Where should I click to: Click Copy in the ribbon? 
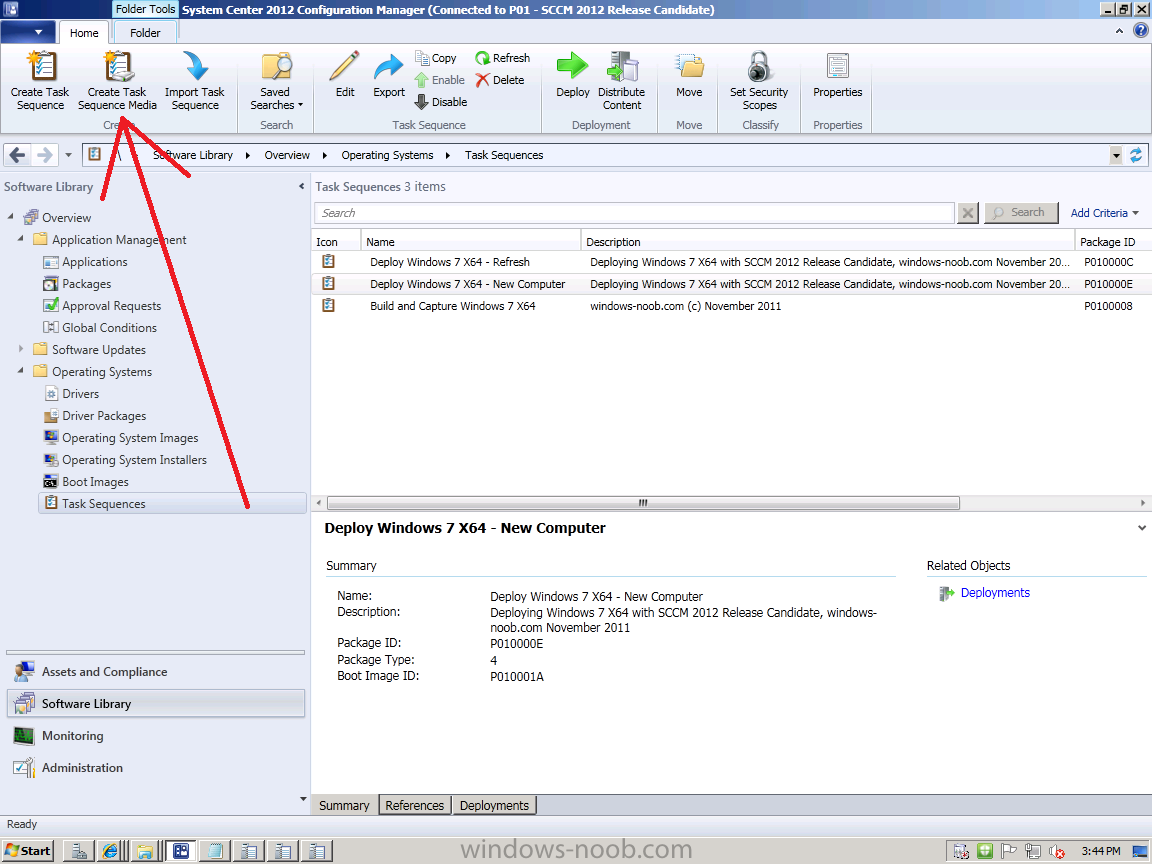436,57
